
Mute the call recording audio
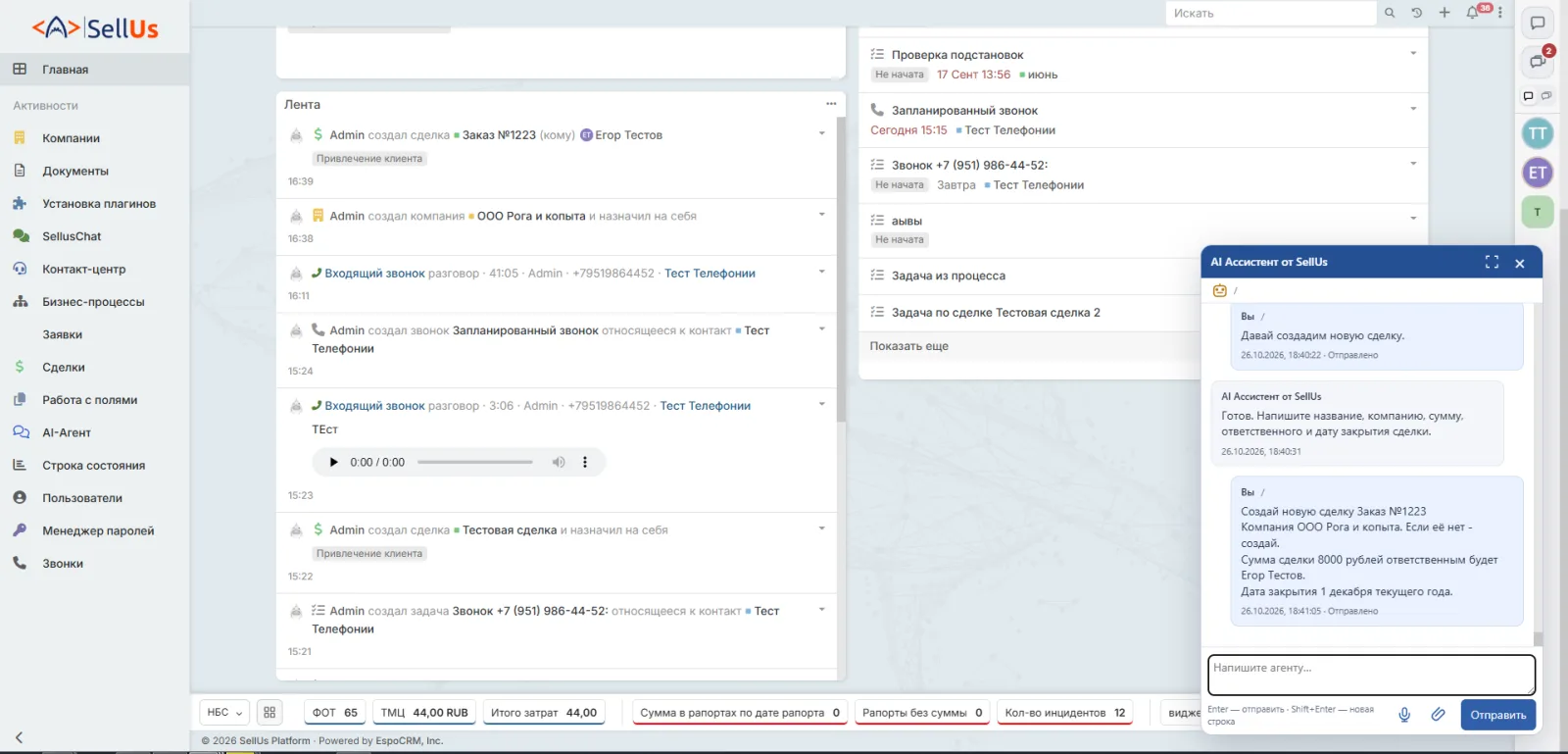pyautogui.click(x=559, y=463)
